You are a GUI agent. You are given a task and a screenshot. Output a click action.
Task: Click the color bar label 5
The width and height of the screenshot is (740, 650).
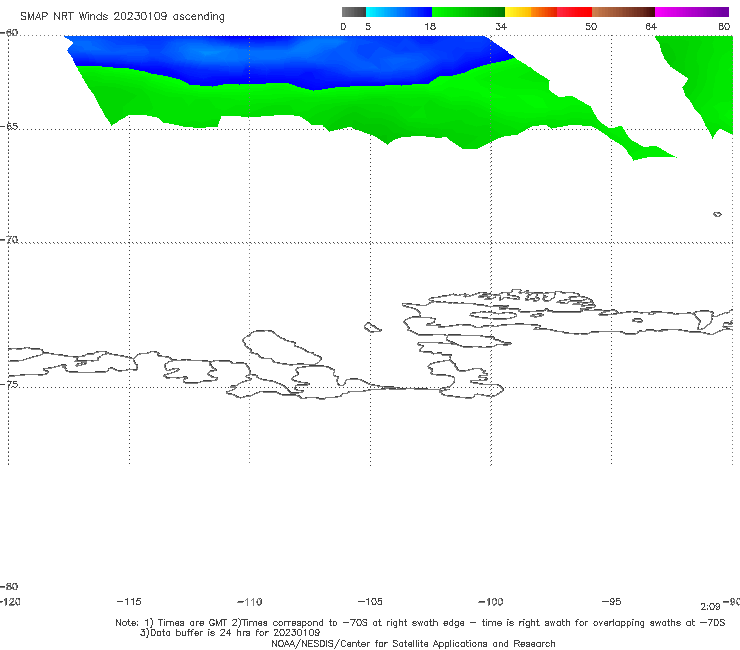[x=368, y=26]
